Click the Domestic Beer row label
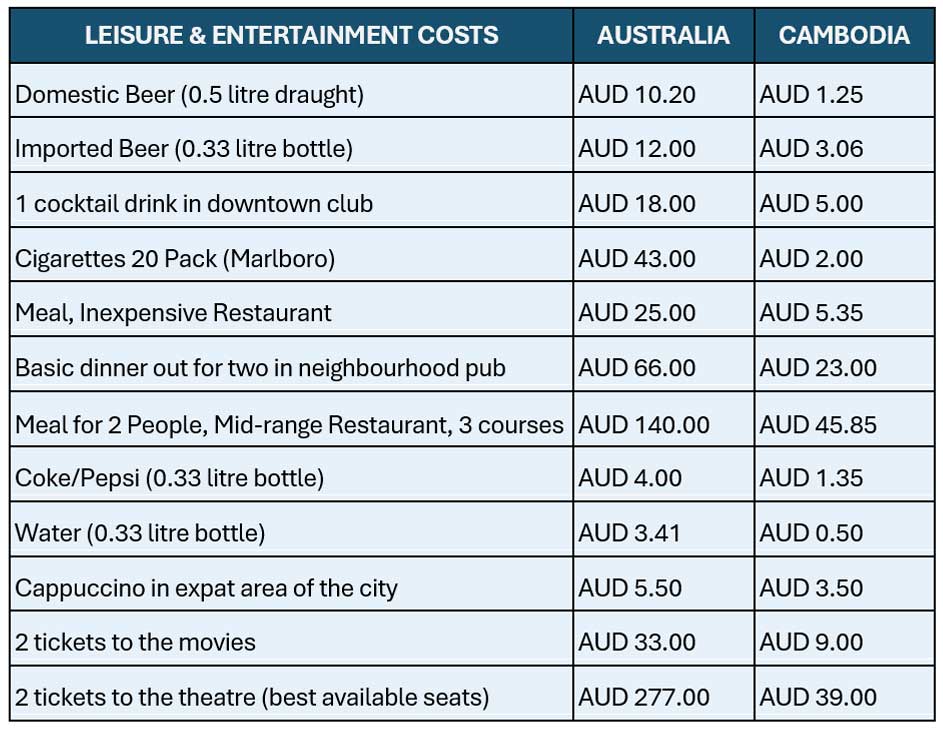Screen dimensions: 943x731 pyautogui.click(x=189, y=95)
